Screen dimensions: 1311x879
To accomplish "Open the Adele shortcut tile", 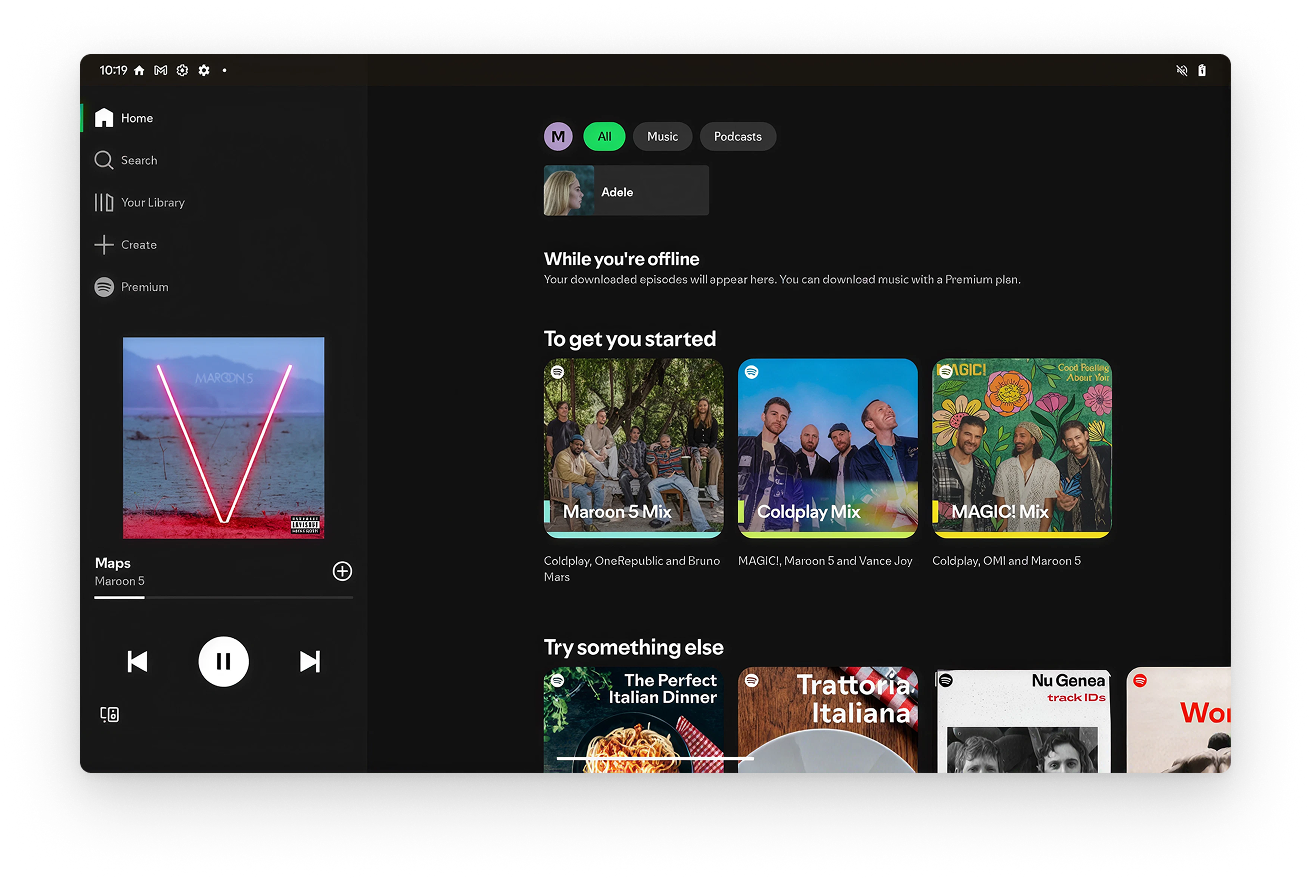I will pyautogui.click(x=626, y=190).
